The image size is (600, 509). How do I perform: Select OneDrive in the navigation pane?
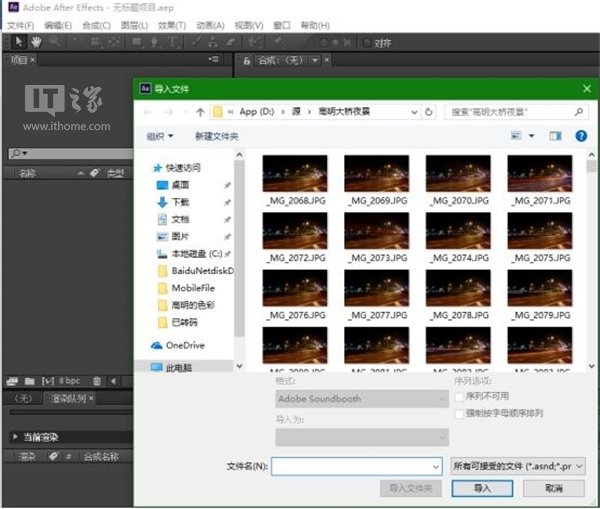tap(185, 345)
